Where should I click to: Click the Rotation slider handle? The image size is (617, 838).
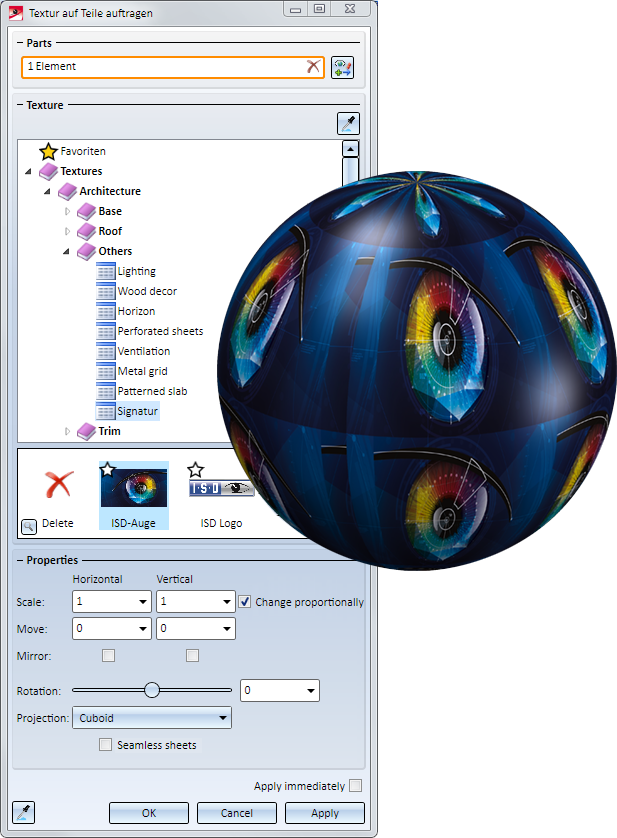click(x=152, y=690)
